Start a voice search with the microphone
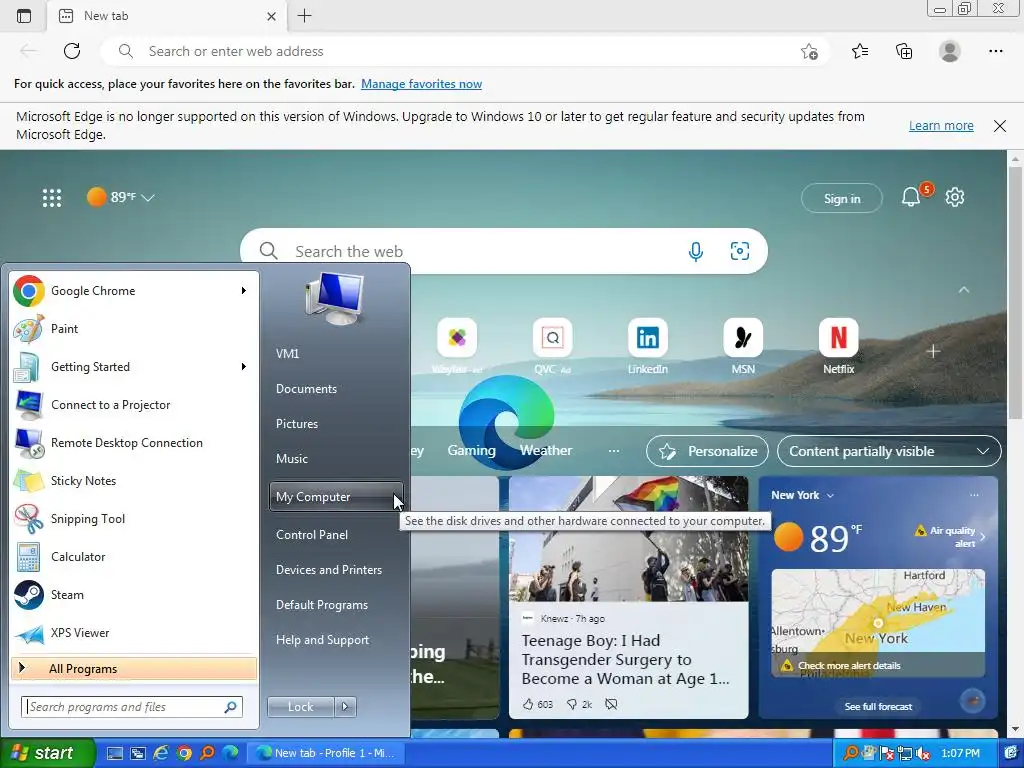Image resolution: width=1024 pixels, height=768 pixels. (696, 251)
